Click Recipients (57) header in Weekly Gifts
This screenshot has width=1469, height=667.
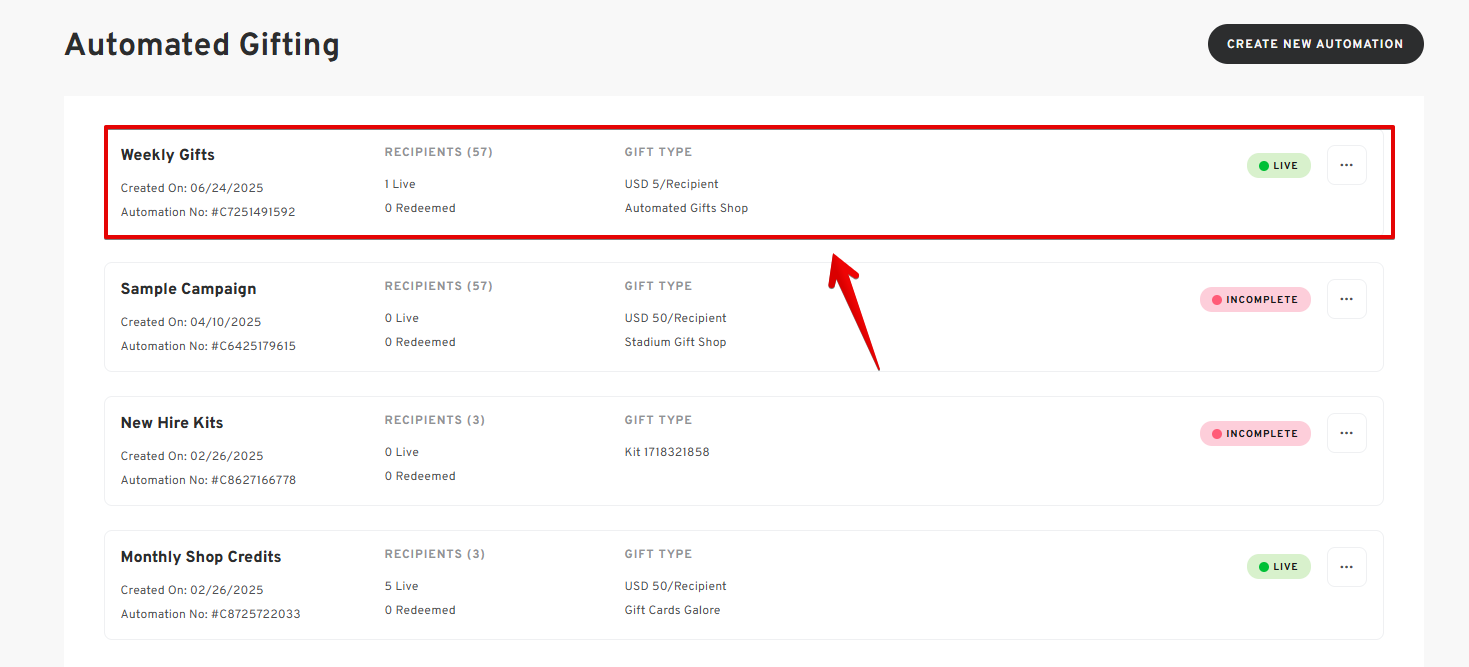[x=439, y=152]
